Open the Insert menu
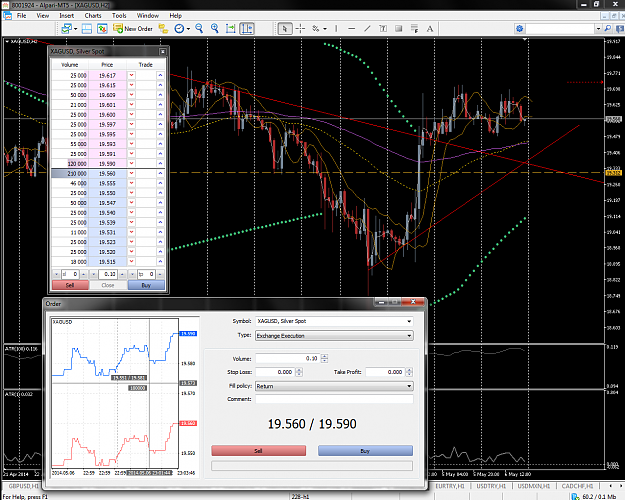 pyautogui.click(x=67, y=16)
